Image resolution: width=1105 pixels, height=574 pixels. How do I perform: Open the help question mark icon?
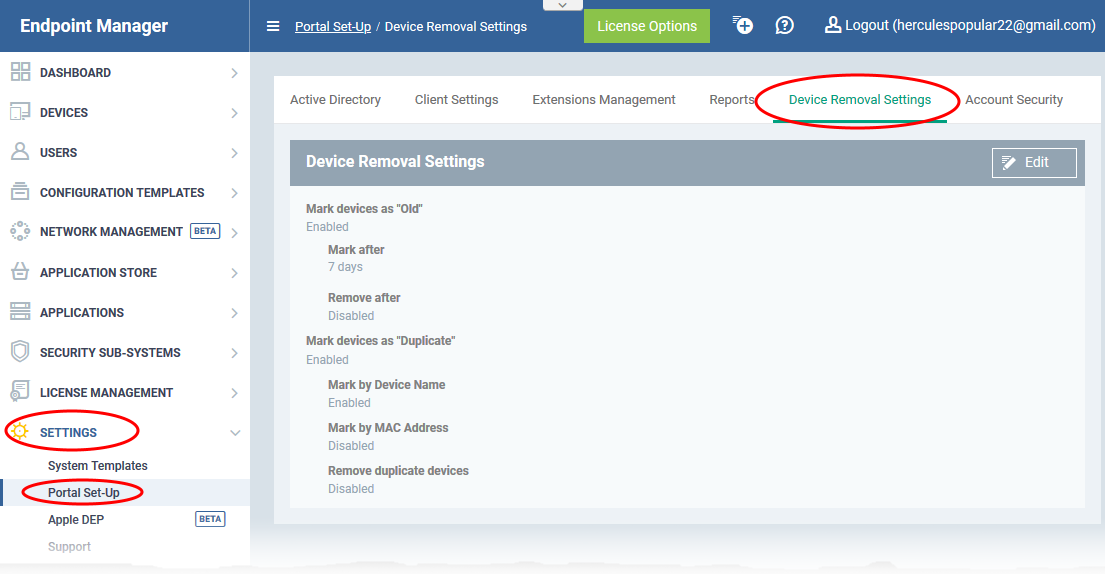point(784,25)
